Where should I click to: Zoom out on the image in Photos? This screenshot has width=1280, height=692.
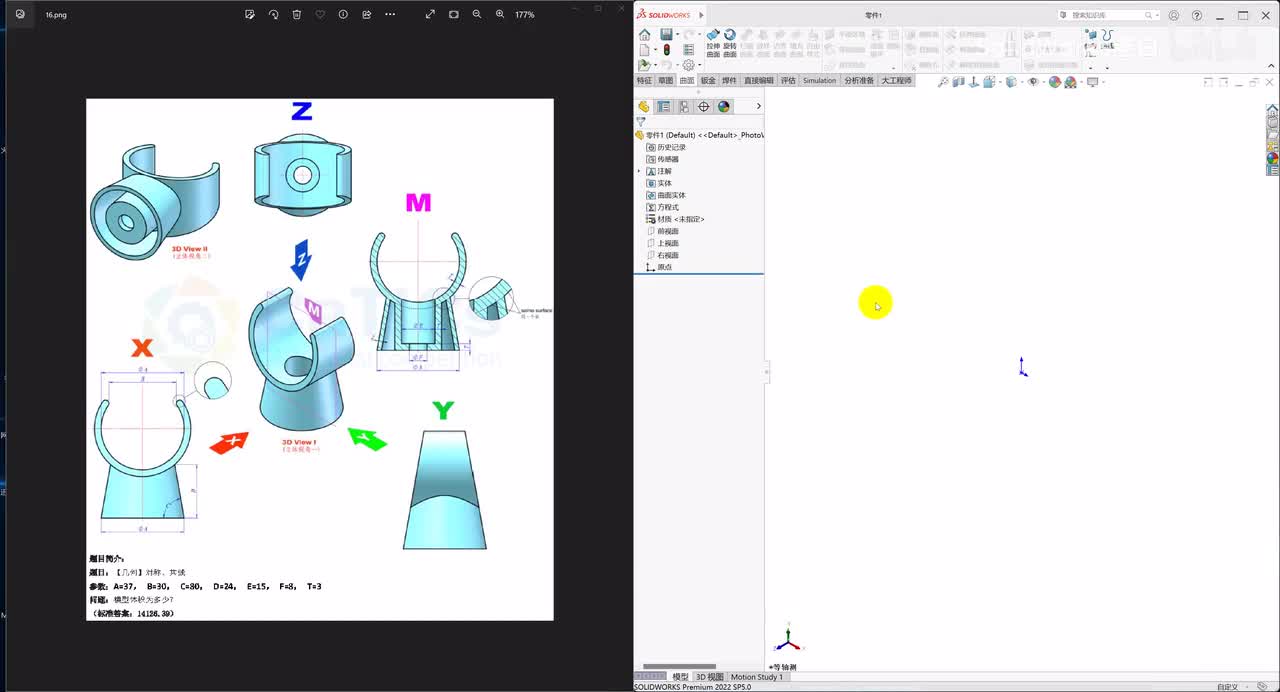coord(477,15)
